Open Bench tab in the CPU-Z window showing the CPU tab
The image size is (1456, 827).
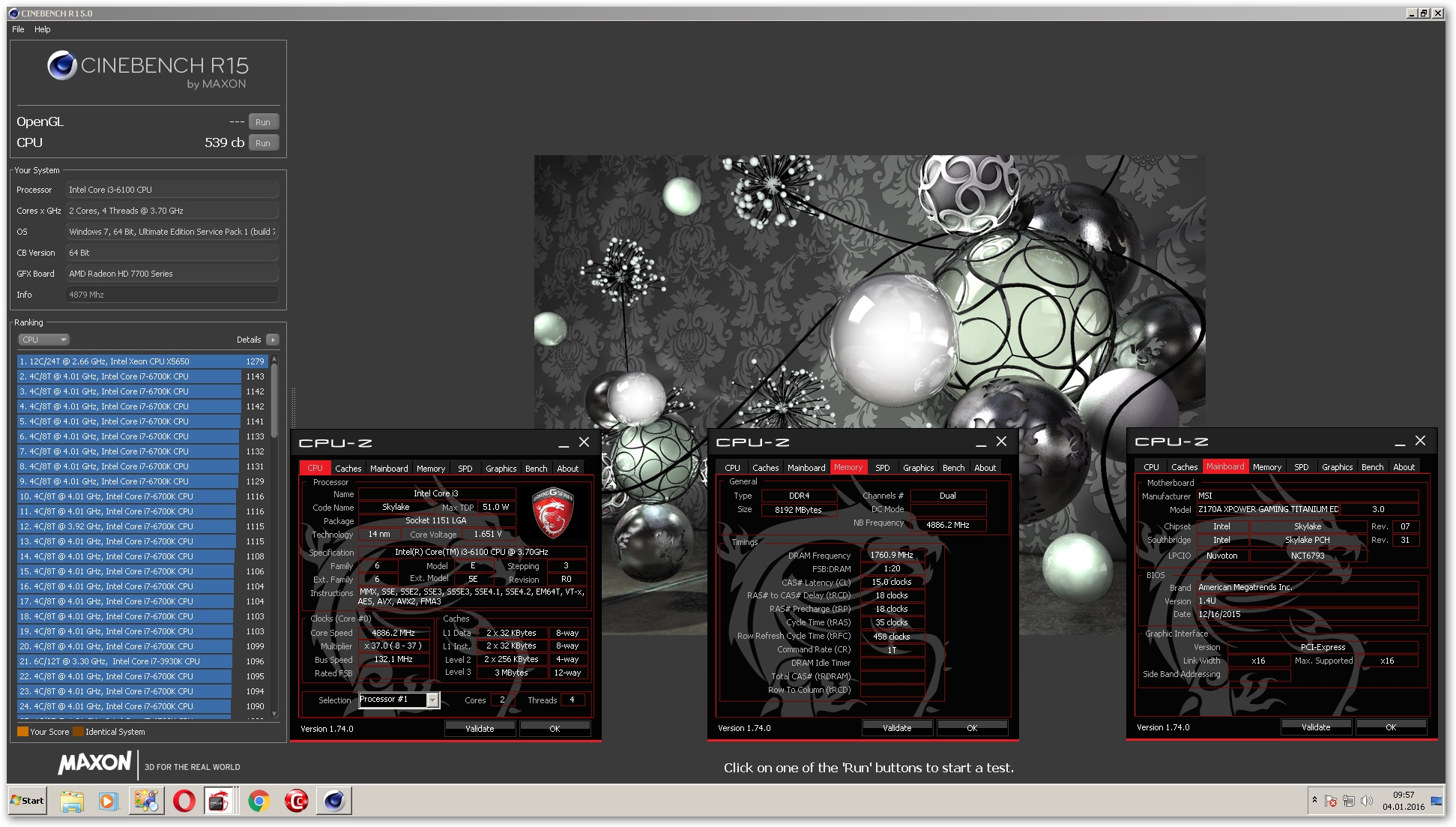(537, 469)
